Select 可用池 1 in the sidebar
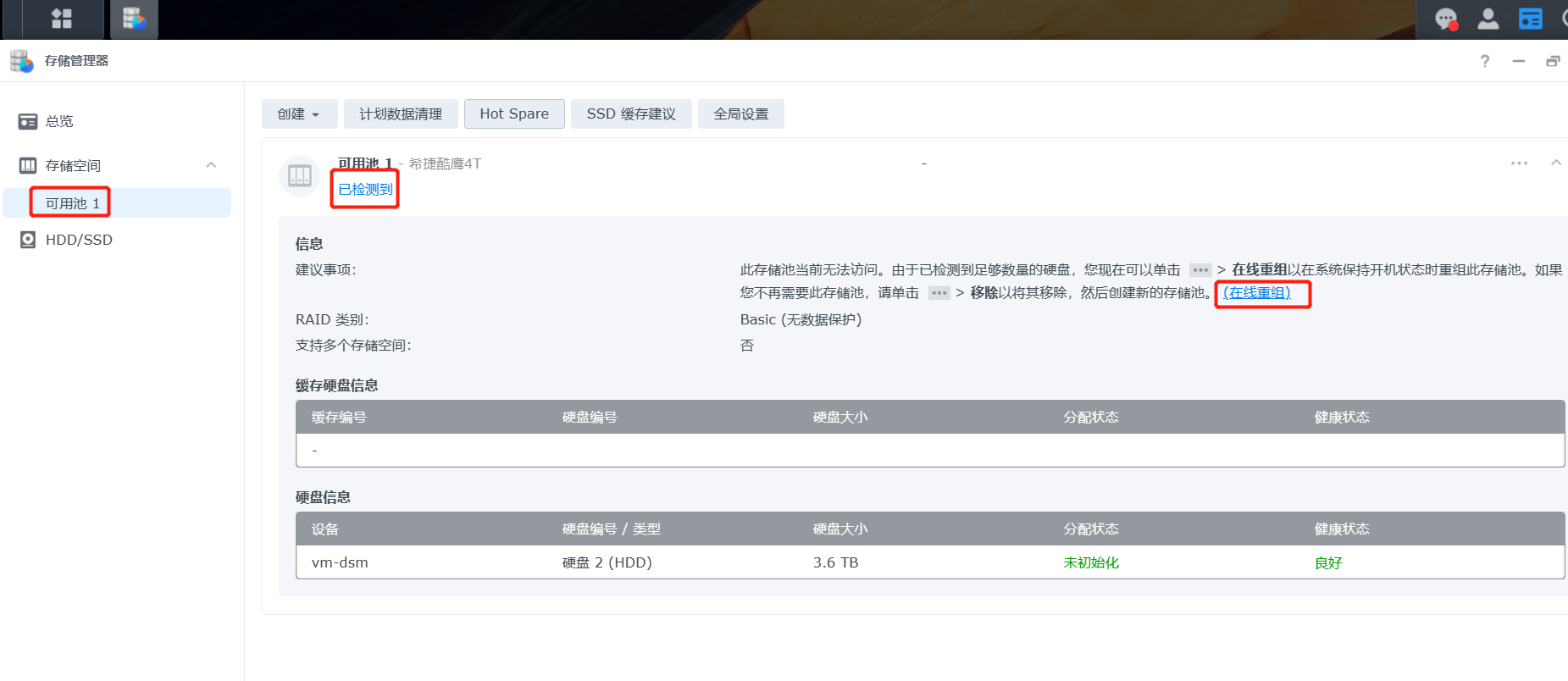This screenshot has width=1568, height=681. coord(73,203)
